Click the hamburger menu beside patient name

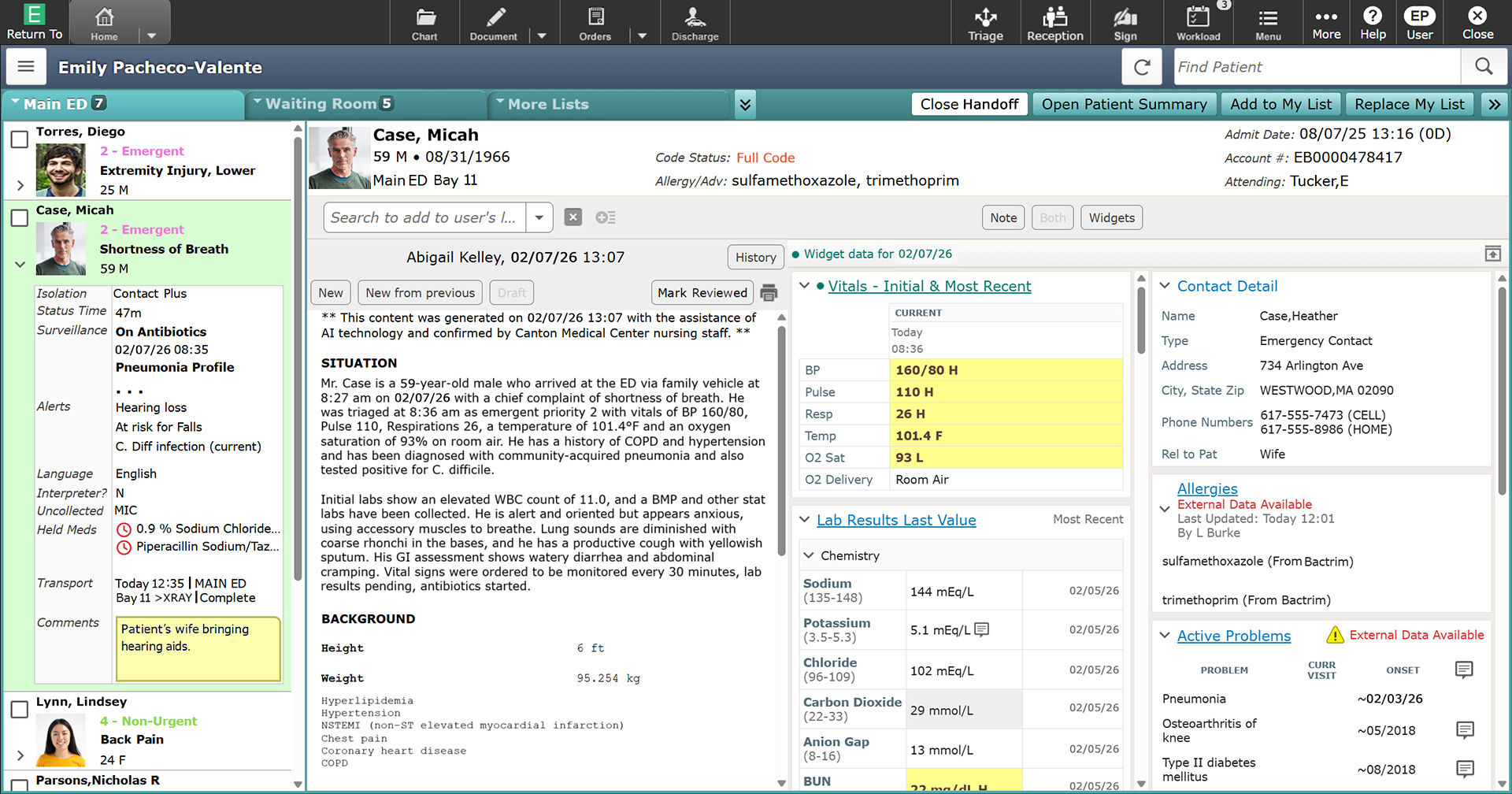coord(26,67)
